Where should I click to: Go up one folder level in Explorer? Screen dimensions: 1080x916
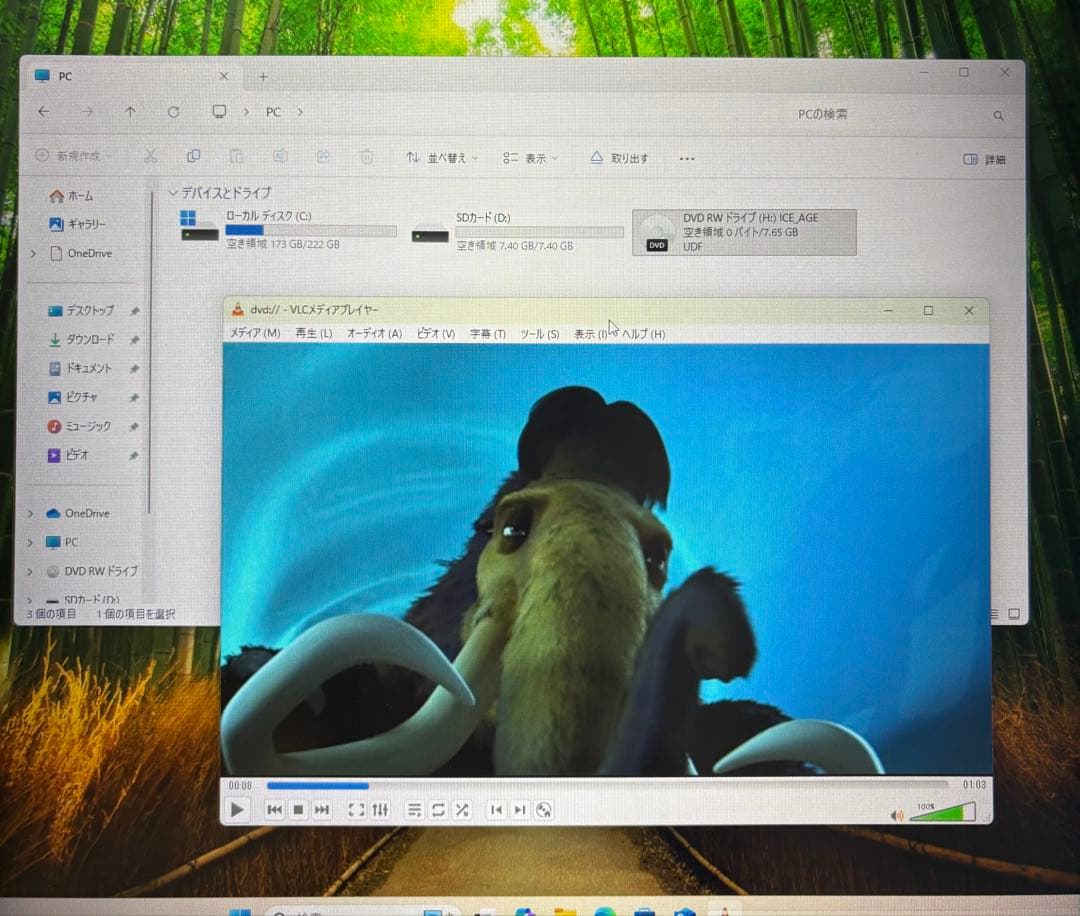click(130, 113)
